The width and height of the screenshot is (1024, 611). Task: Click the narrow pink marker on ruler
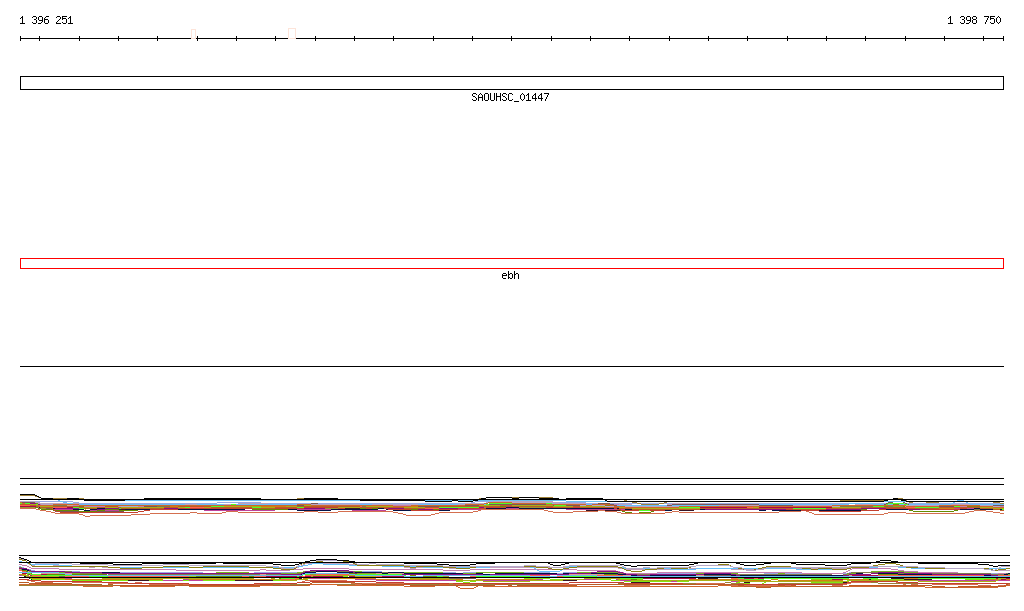(x=193, y=34)
